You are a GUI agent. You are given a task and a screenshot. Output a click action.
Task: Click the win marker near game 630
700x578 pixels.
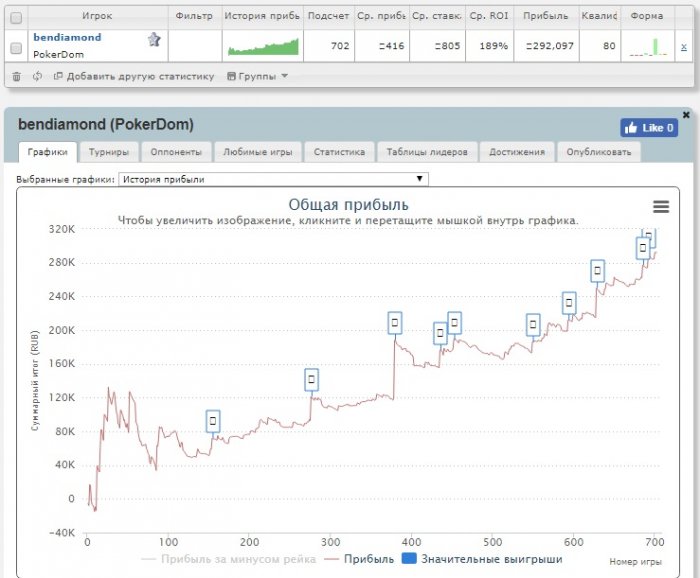pos(597,271)
